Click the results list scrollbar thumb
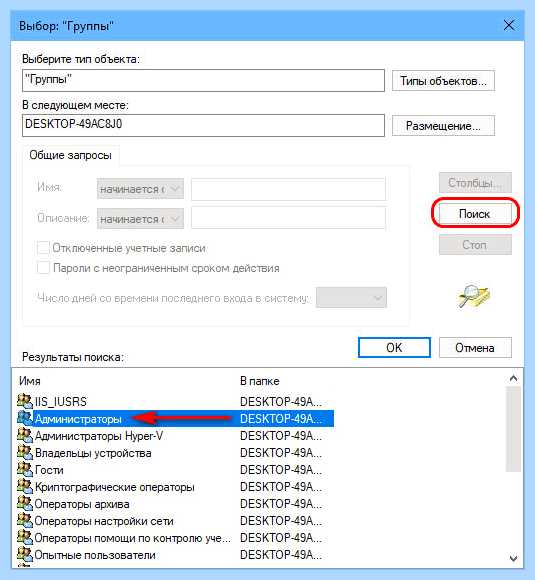 [x=513, y=429]
